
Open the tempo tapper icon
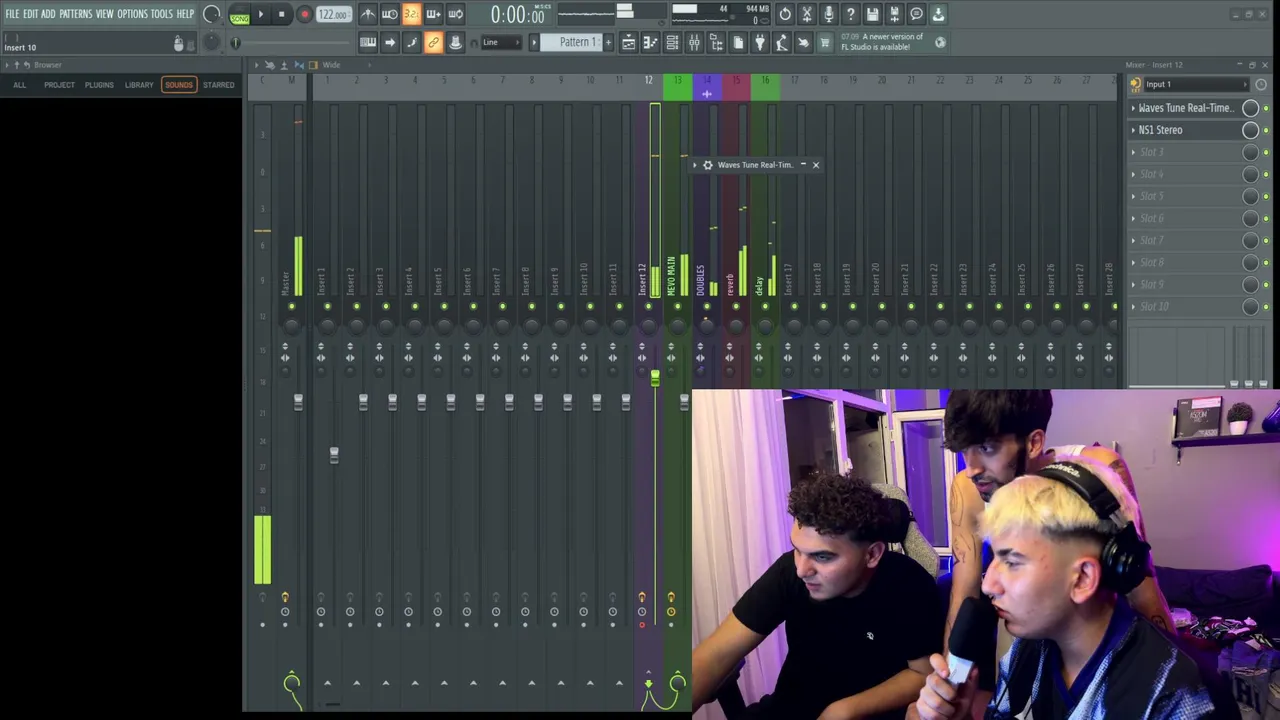[x=782, y=42]
